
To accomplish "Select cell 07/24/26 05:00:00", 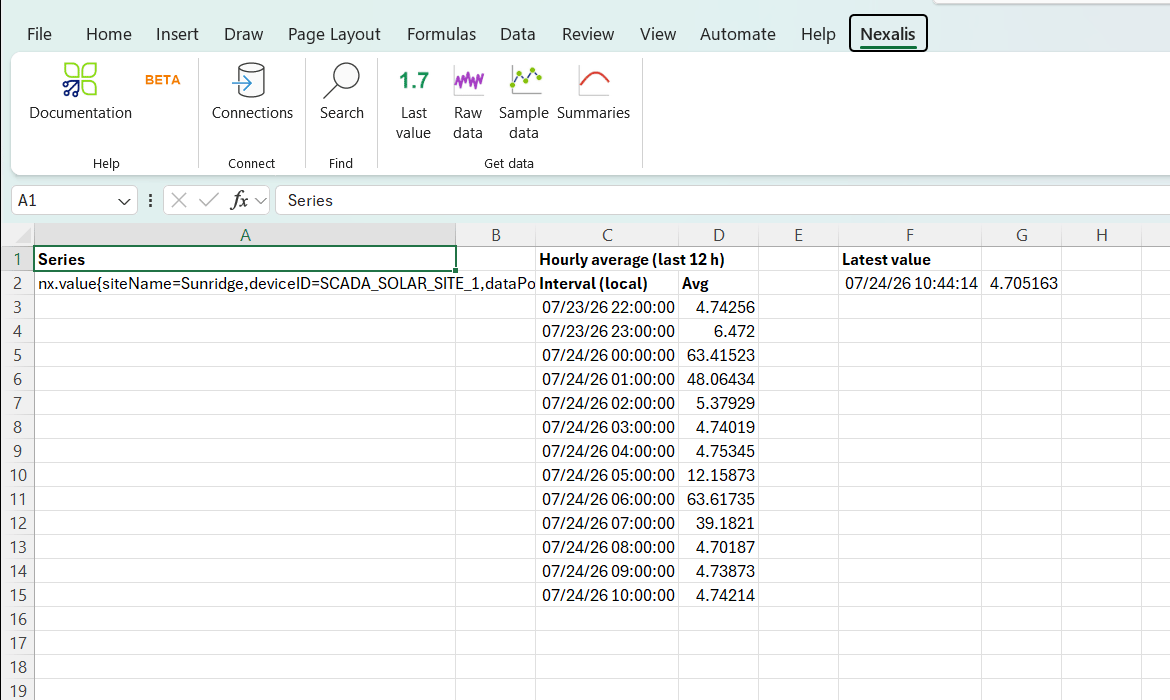I will click(607, 475).
